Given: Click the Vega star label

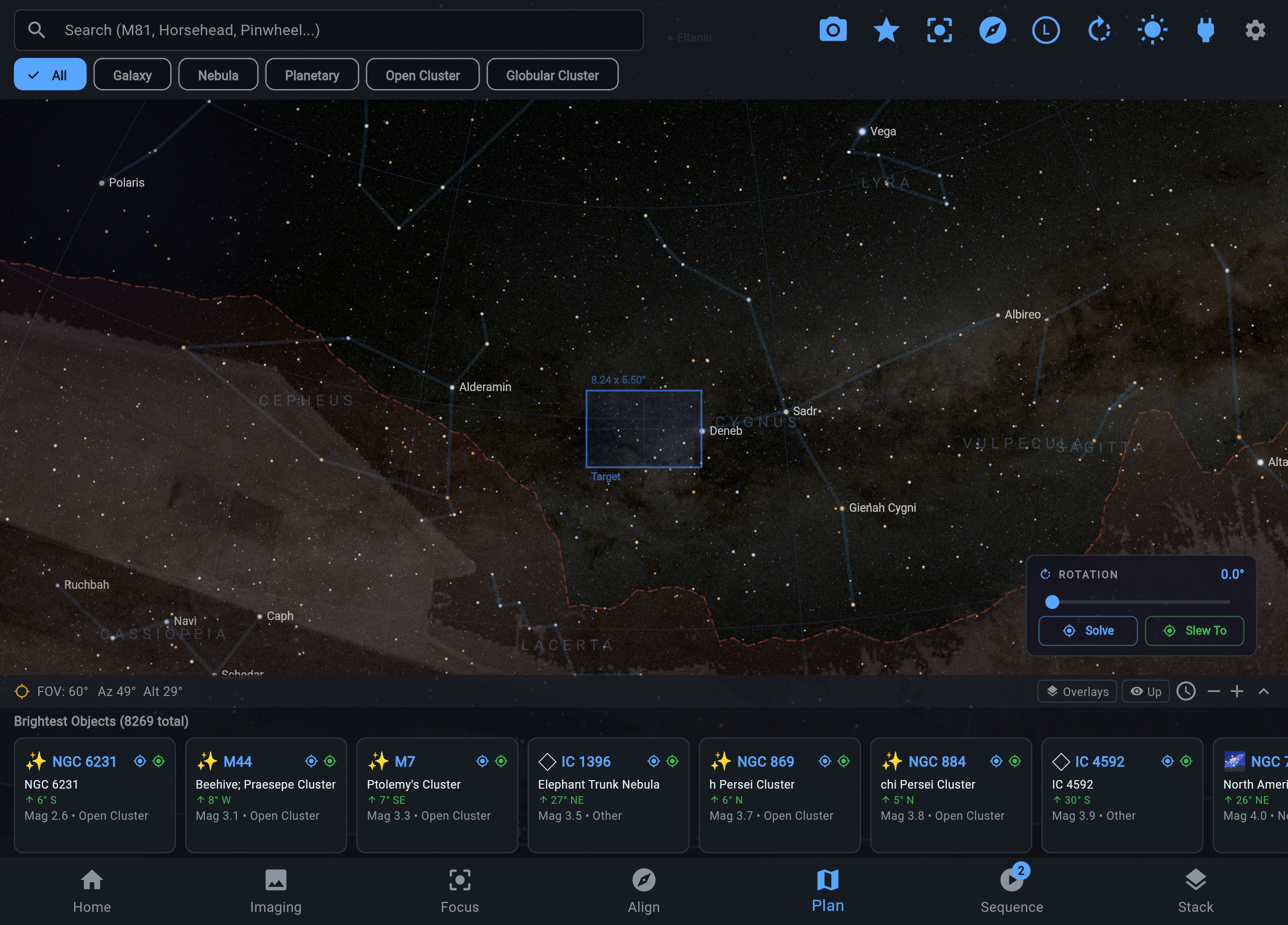Looking at the screenshot, I should click(x=883, y=131).
